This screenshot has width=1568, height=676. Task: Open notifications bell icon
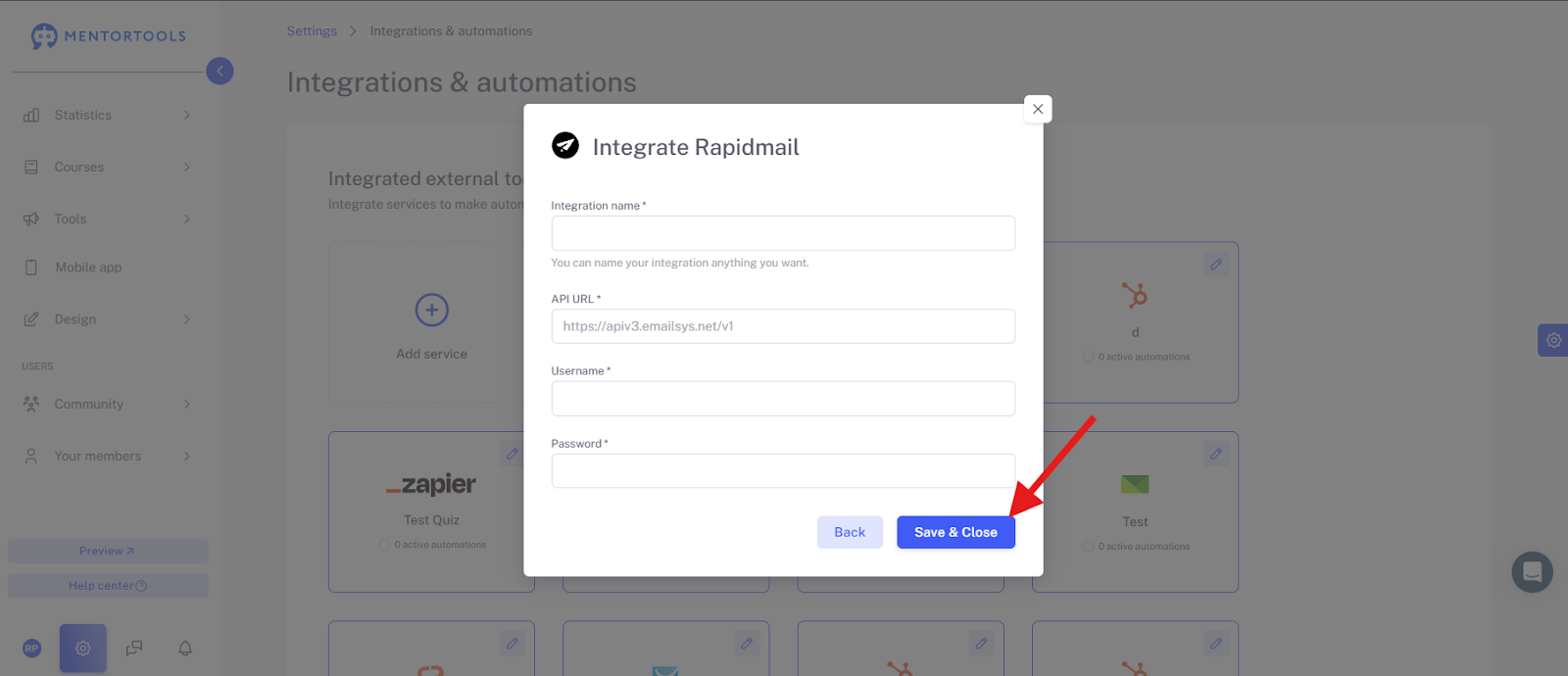click(x=185, y=649)
